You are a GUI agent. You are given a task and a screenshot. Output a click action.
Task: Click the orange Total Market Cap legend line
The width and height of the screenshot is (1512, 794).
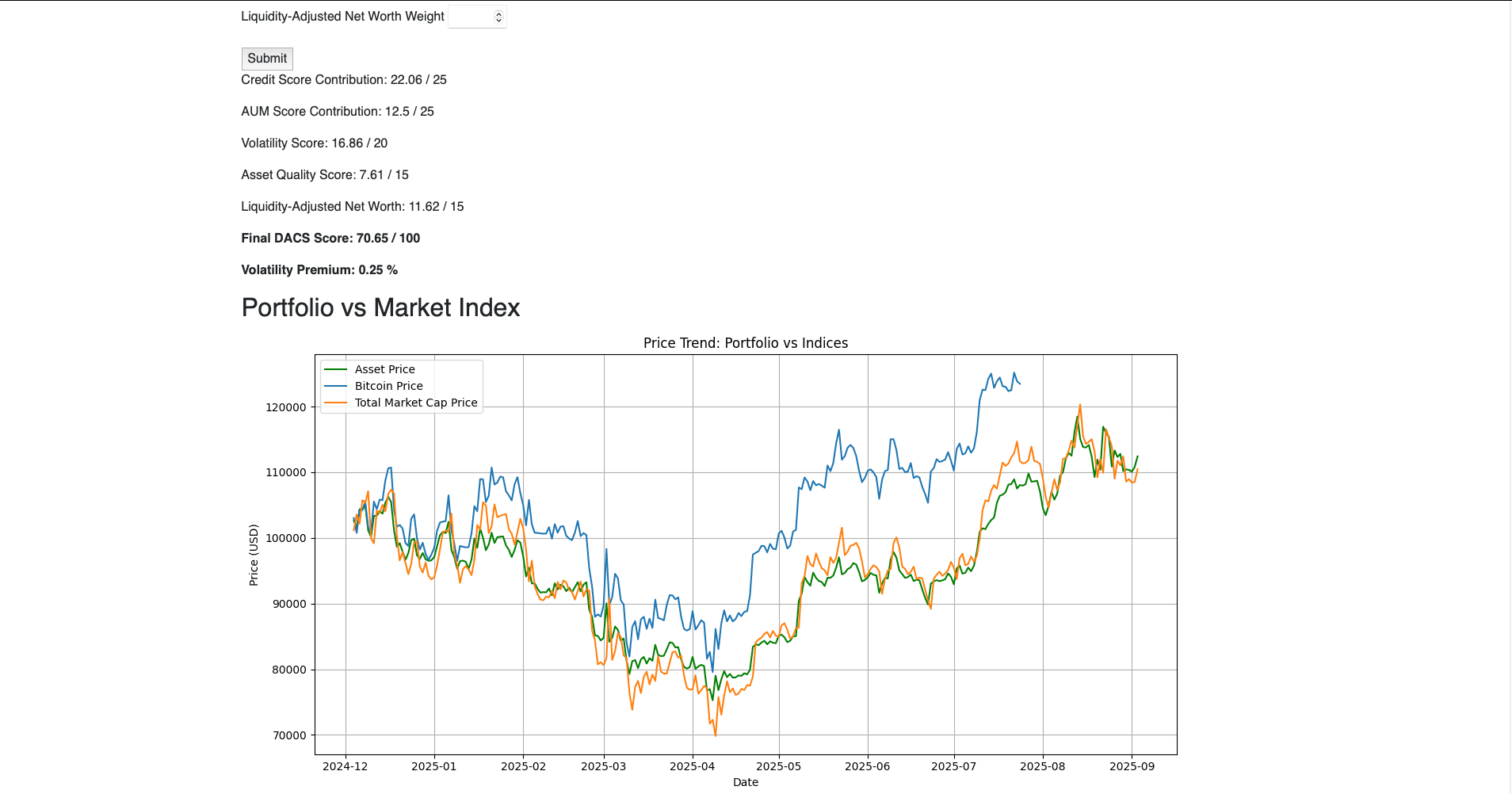click(336, 403)
